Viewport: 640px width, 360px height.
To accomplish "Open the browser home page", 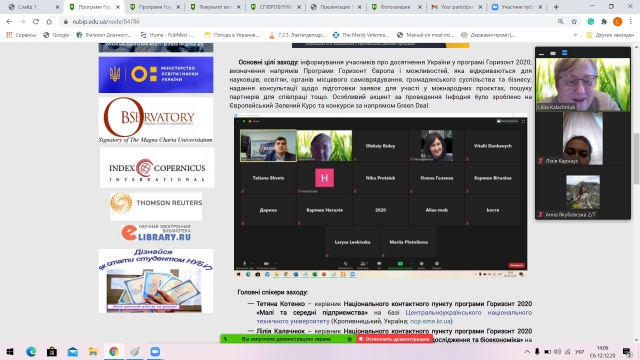I will [x=49, y=22].
